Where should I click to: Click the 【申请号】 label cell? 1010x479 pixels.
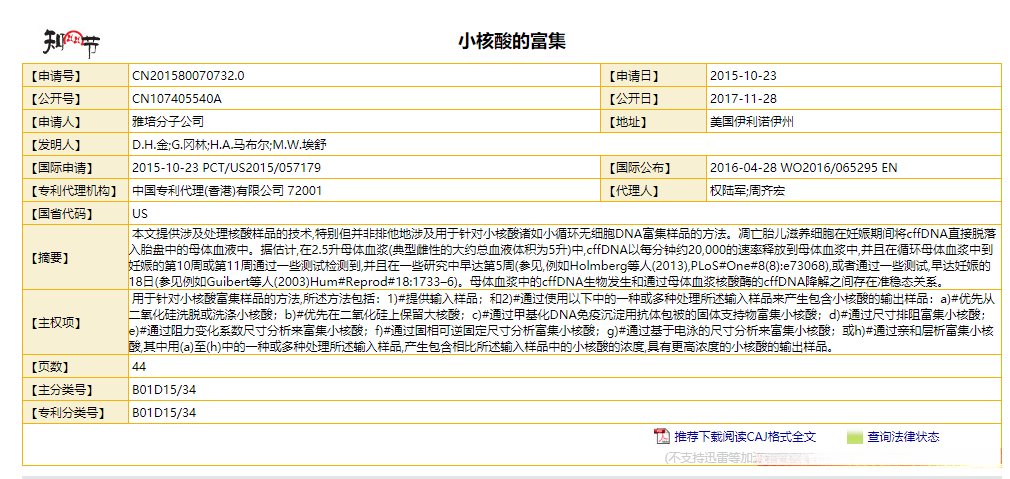75,75
